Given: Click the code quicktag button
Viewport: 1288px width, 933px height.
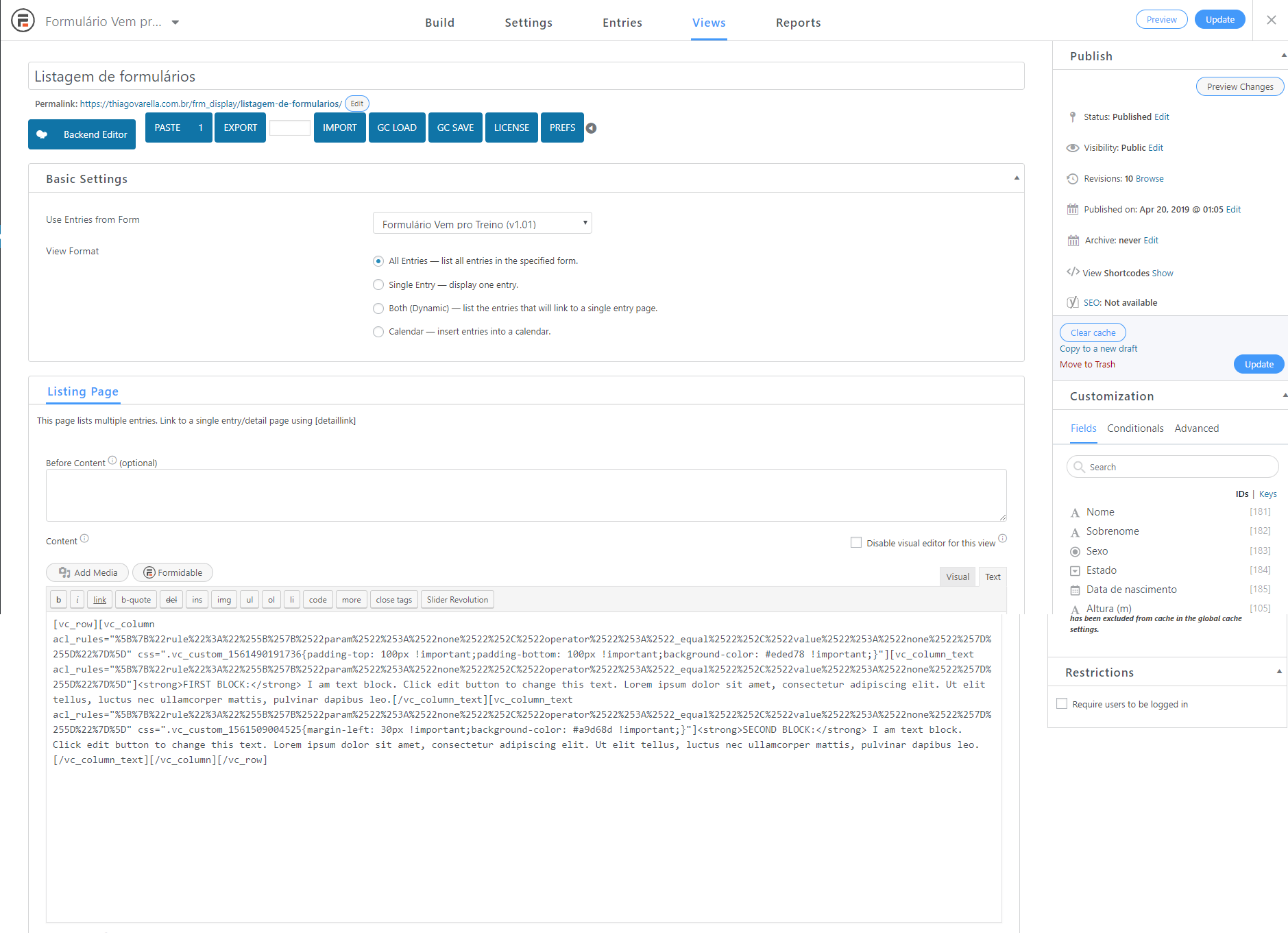Looking at the screenshot, I should [x=318, y=600].
